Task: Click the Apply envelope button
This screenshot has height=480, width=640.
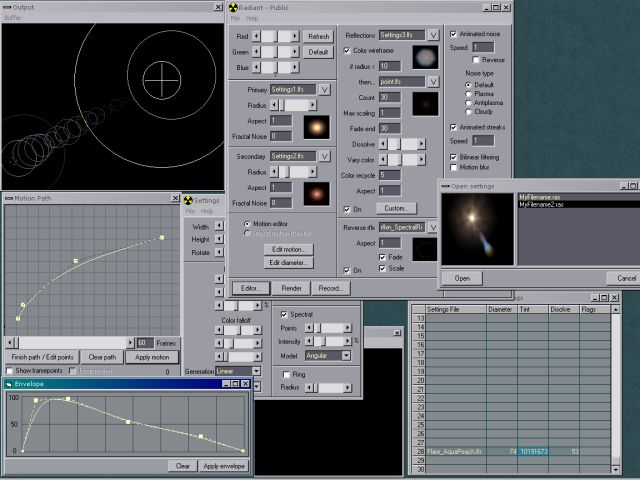Action: click(x=224, y=466)
